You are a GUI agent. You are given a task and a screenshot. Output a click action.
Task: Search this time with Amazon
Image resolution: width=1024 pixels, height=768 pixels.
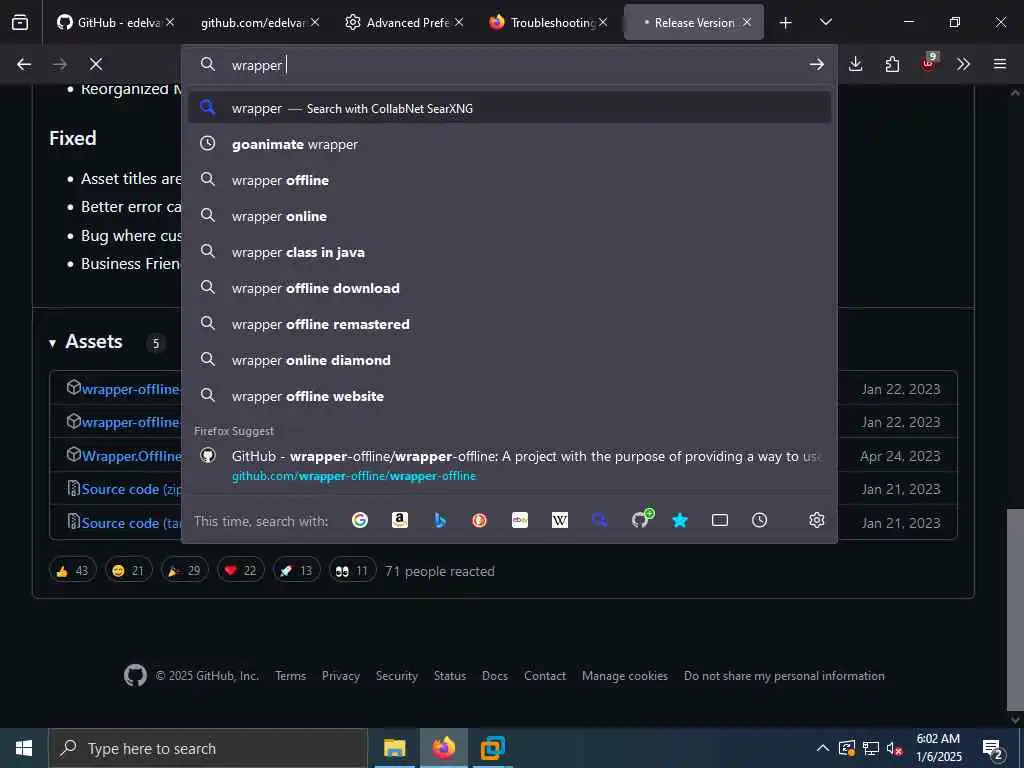click(x=400, y=520)
